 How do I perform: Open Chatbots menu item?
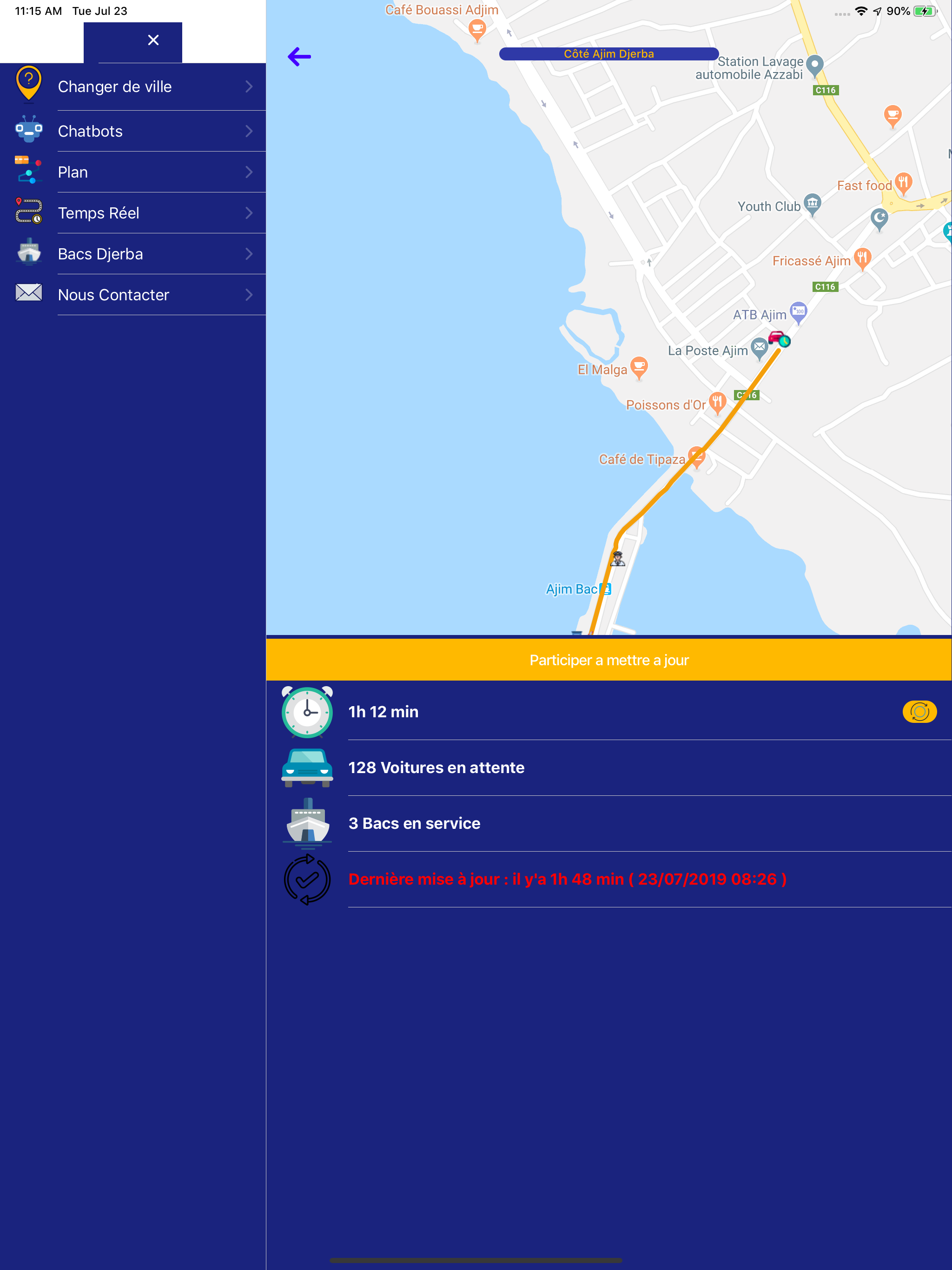pyautogui.click(x=132, y=131)
